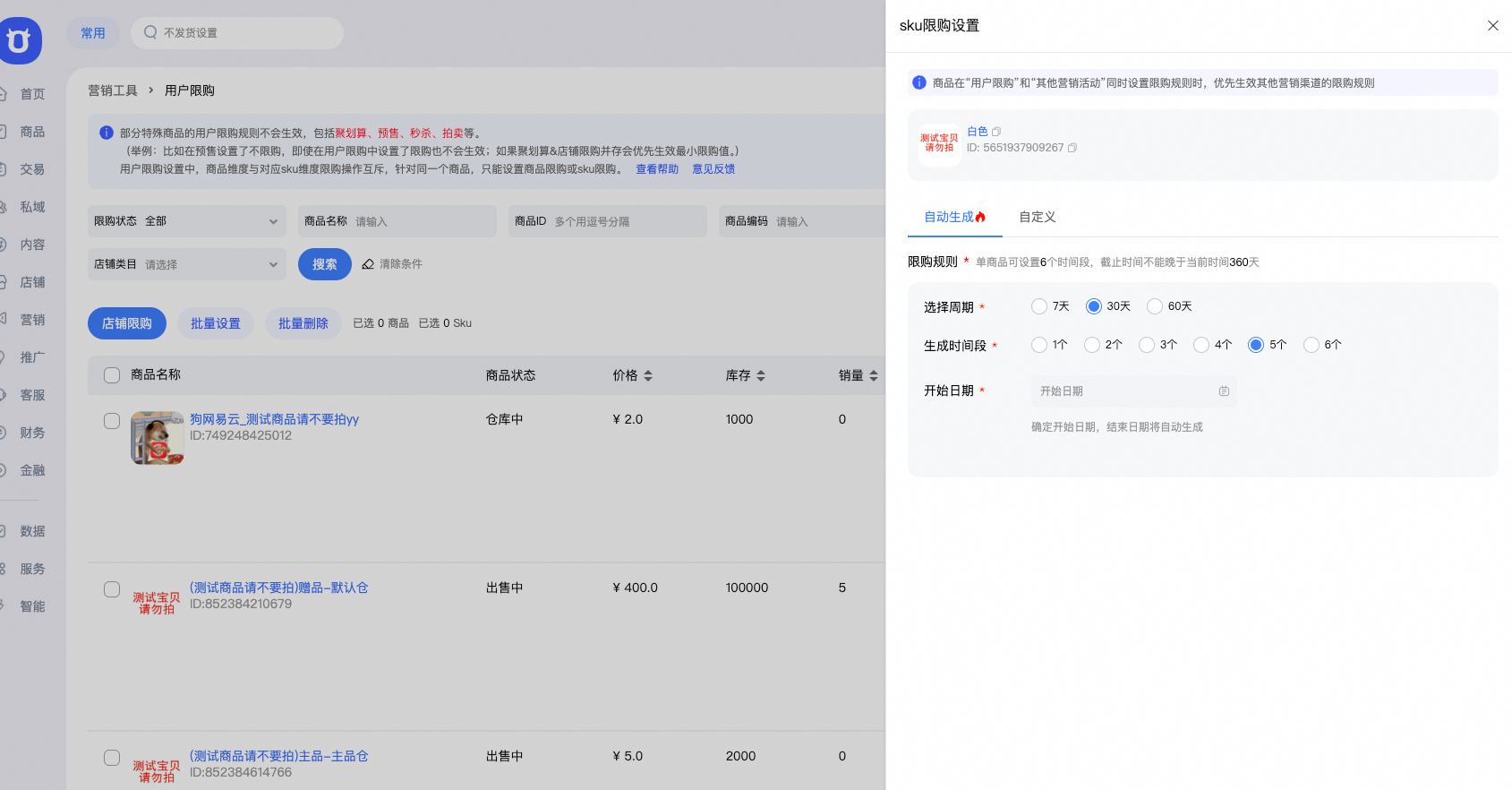The width and height of the screenshot is (1512, 790).
Task: Select the 7天 period radio button
Action: pos(1039,306)
